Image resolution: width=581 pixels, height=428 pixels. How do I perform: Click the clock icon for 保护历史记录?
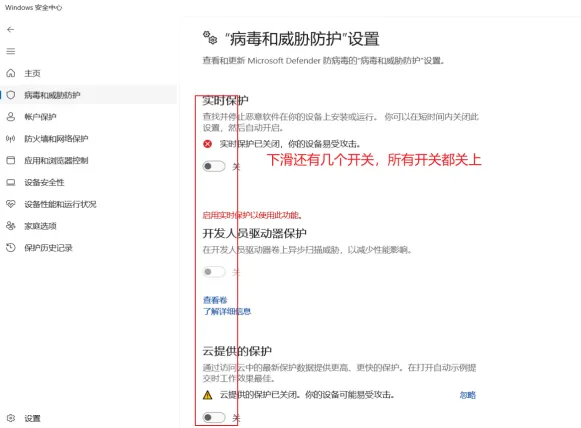(x=11, y=248)
